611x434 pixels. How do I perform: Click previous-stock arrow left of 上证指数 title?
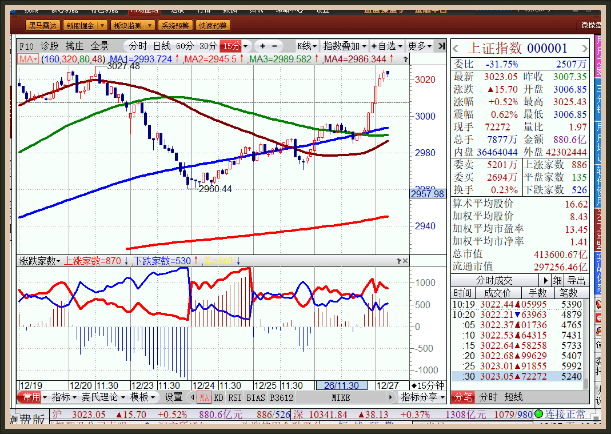point(456,49)
